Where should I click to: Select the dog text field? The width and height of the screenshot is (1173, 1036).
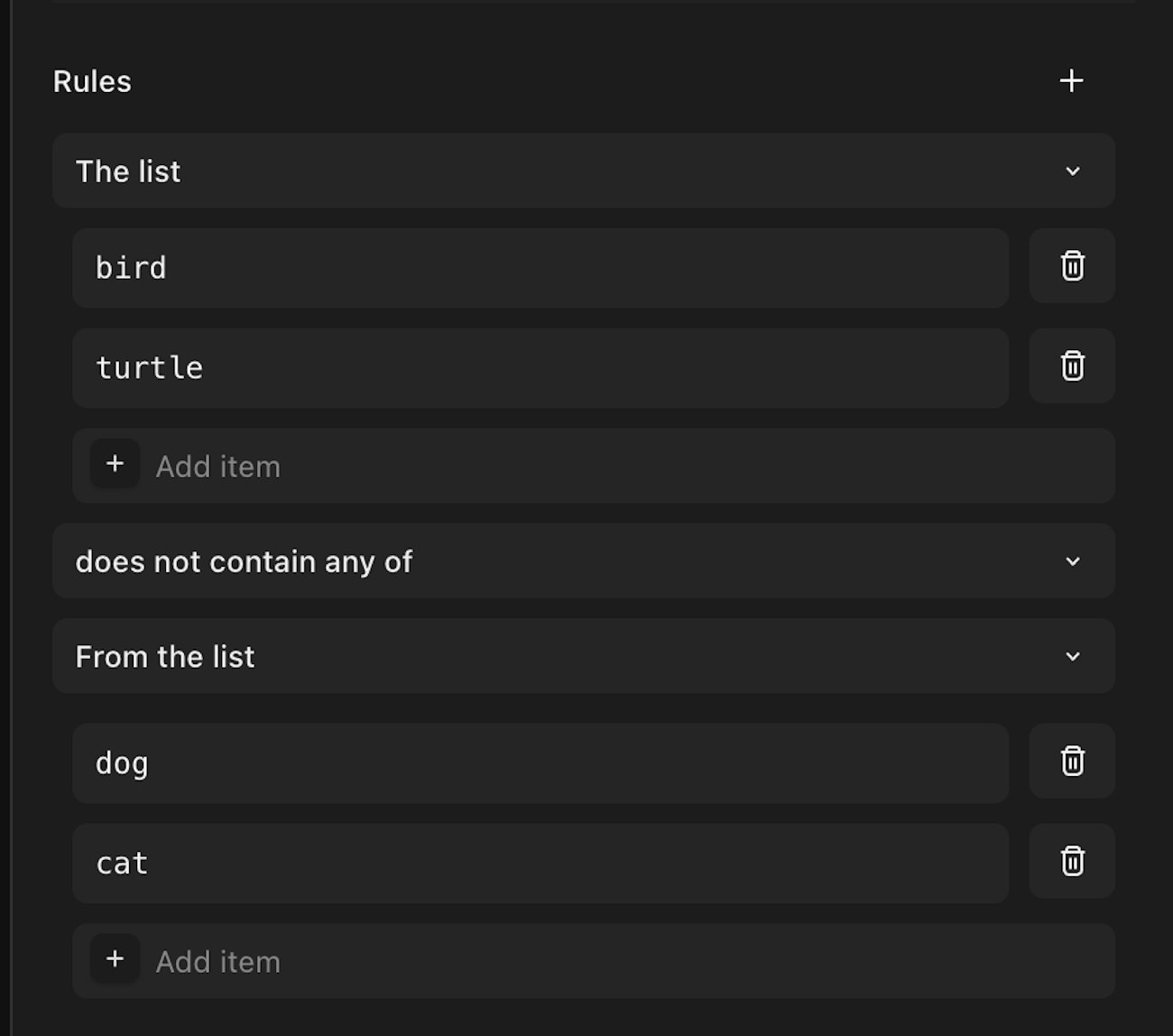click(x=540, y=763)
